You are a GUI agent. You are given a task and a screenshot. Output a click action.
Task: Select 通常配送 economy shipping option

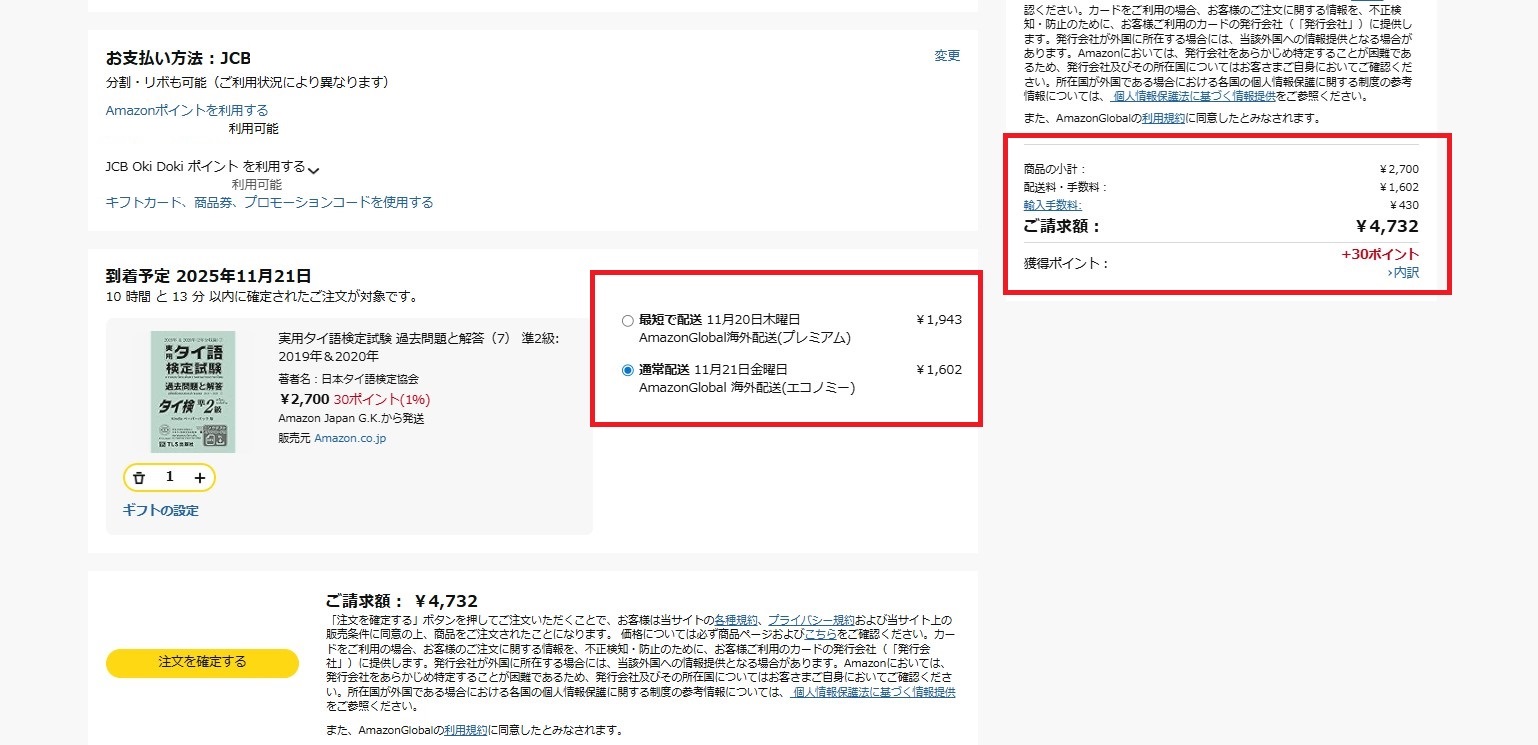click(628, 370)
